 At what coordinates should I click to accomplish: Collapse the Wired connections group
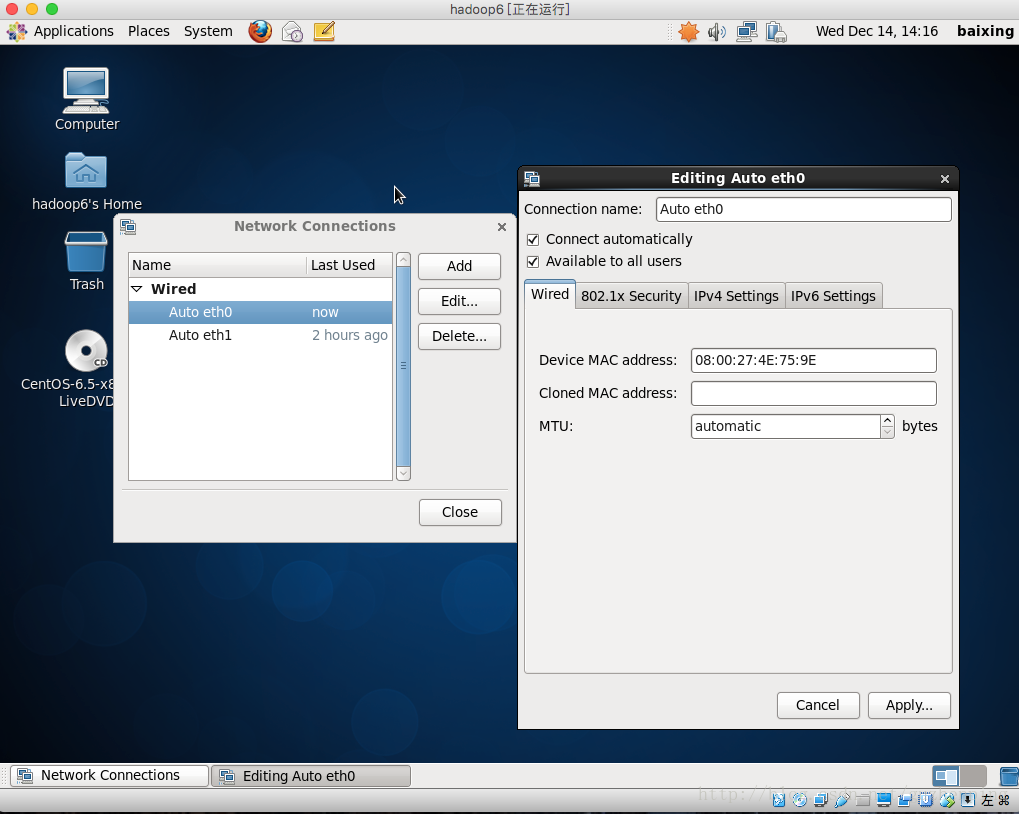tap(138, 289)
